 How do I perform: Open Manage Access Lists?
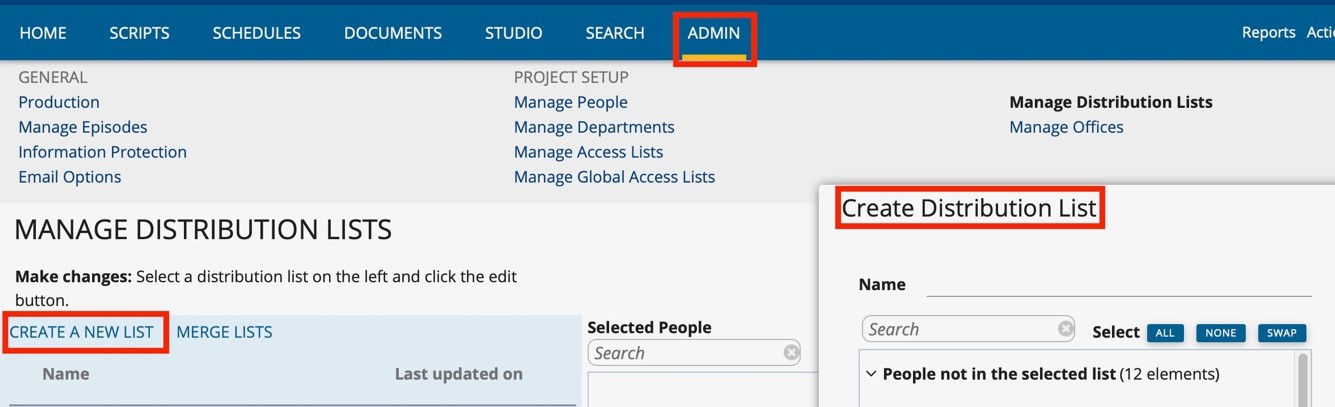point(589,152)
